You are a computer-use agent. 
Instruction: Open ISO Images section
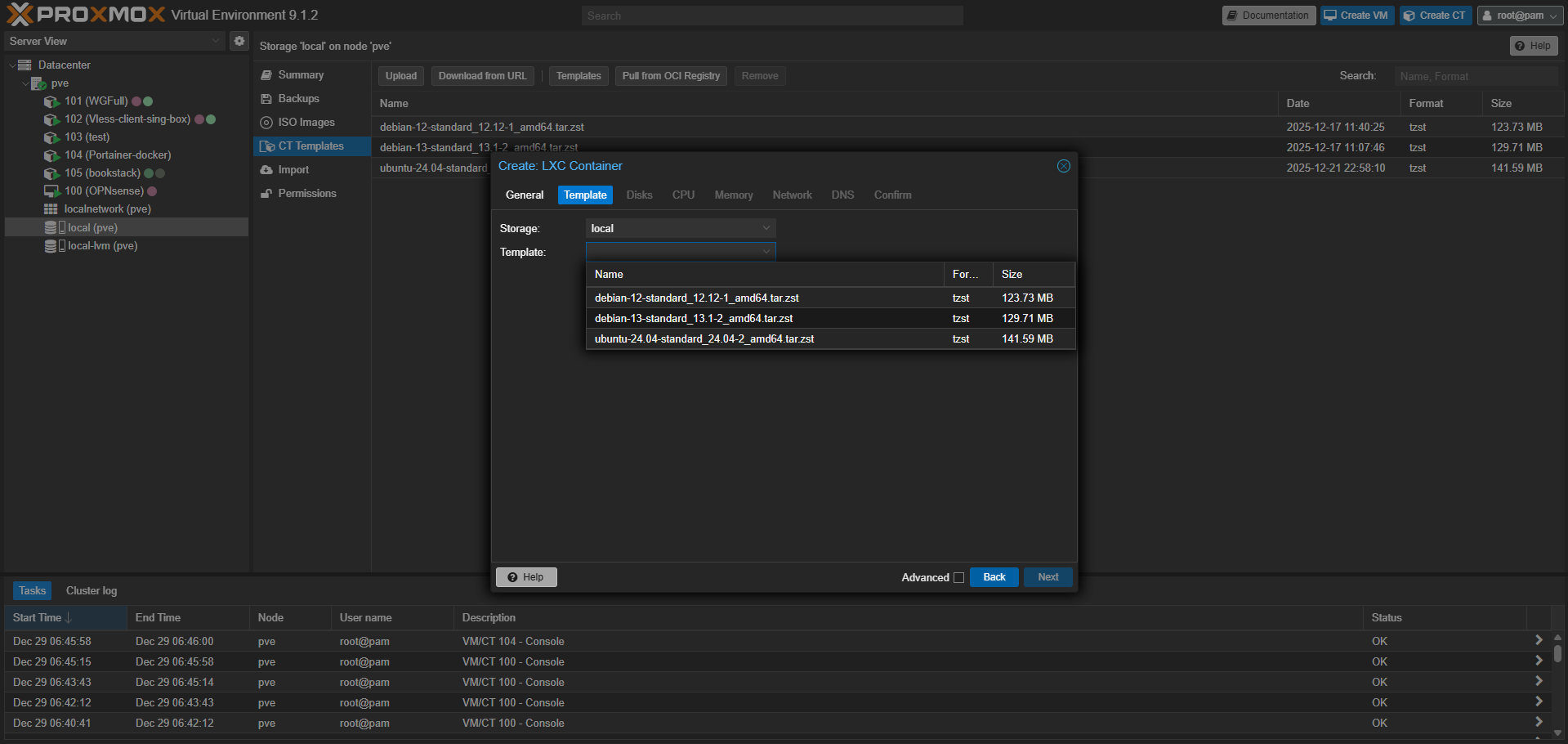(x=306, y=123)
